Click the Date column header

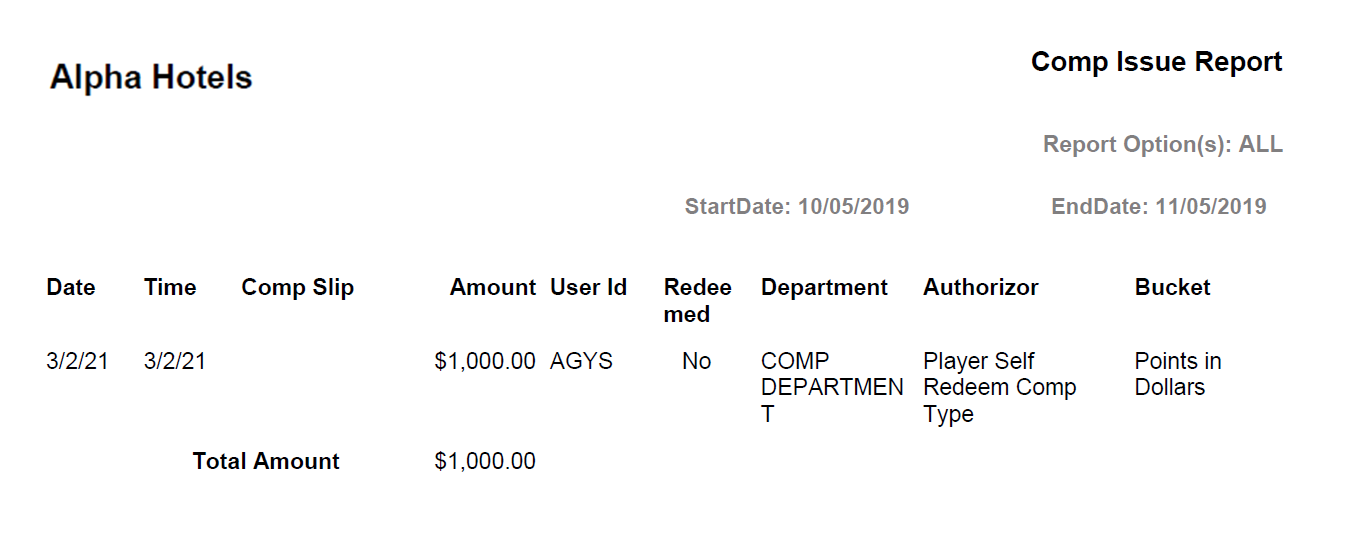(71, 288)
